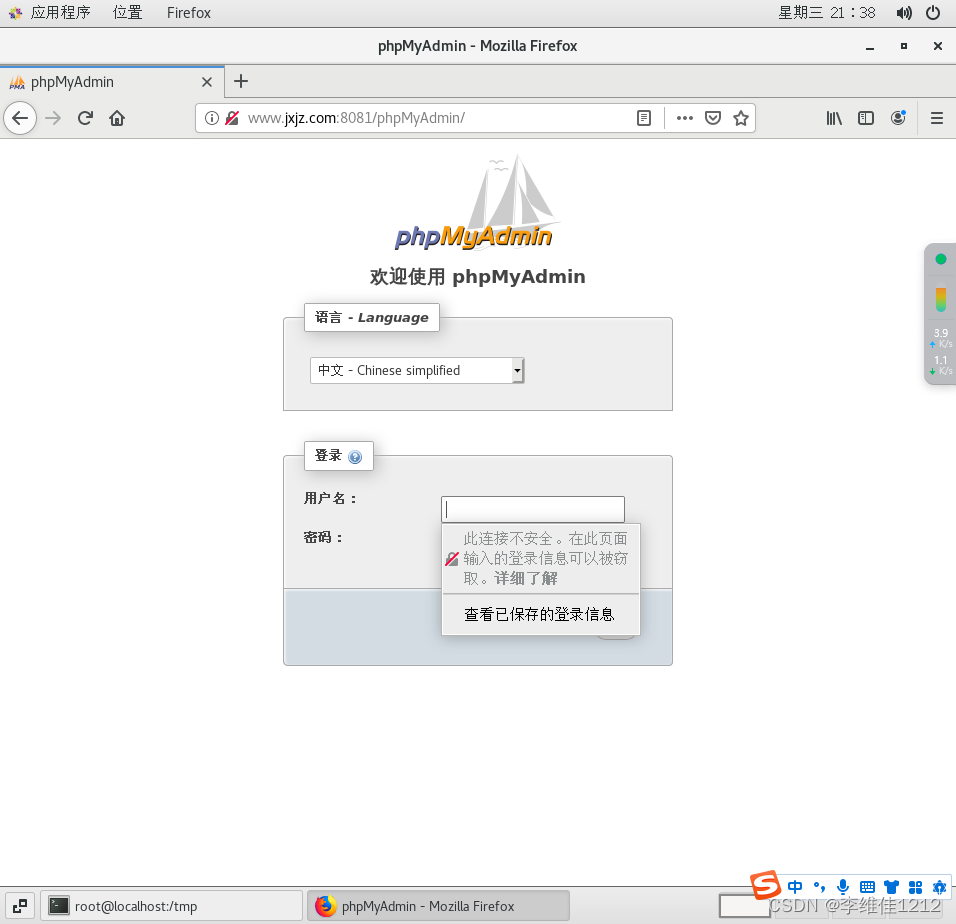Open the power menu icon
The height and width of the screenshot is (924, 956).
(x=933, y=13)
